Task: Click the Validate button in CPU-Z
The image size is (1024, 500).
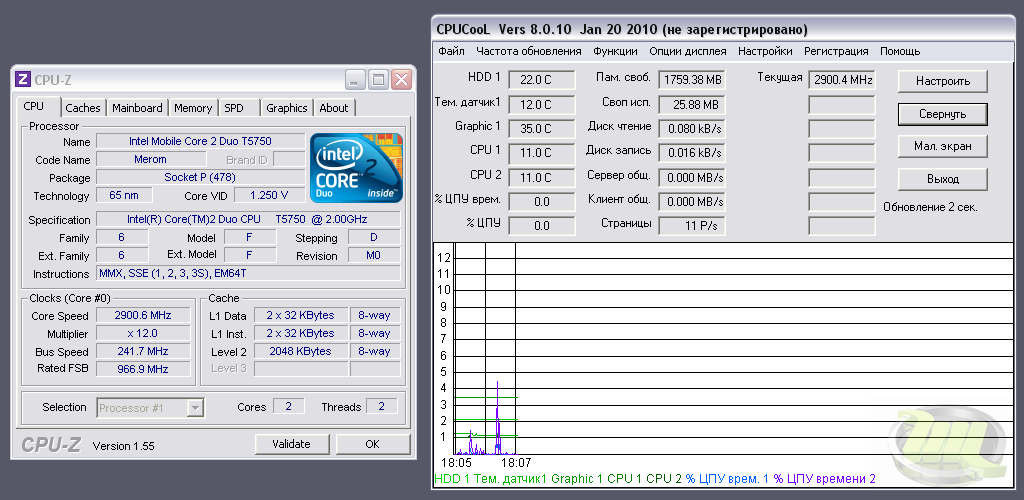Action: [x=291, y=444]
